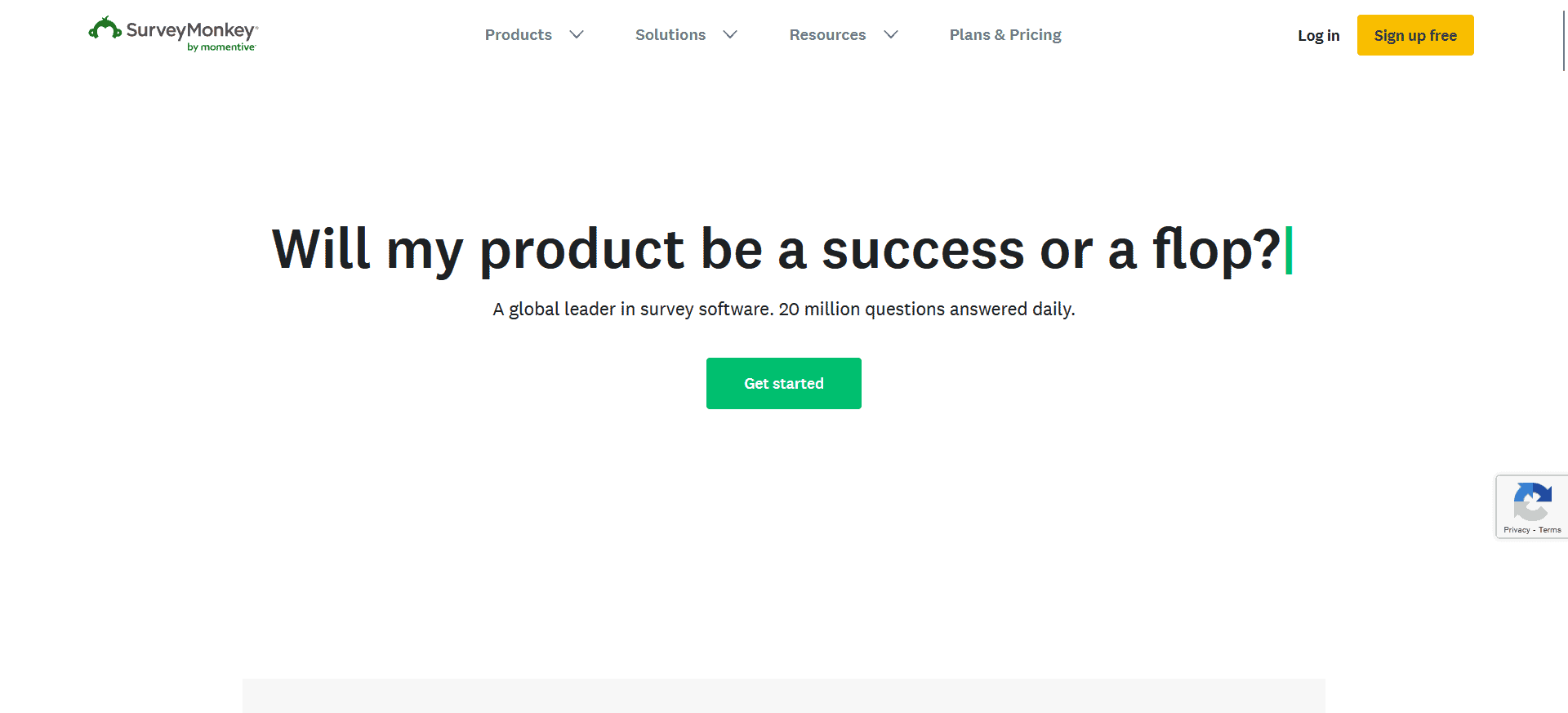Screen dimensions: 1568x713
Task: Click the Log in link
Action: pyautogui.click(x=1318, y=36)
